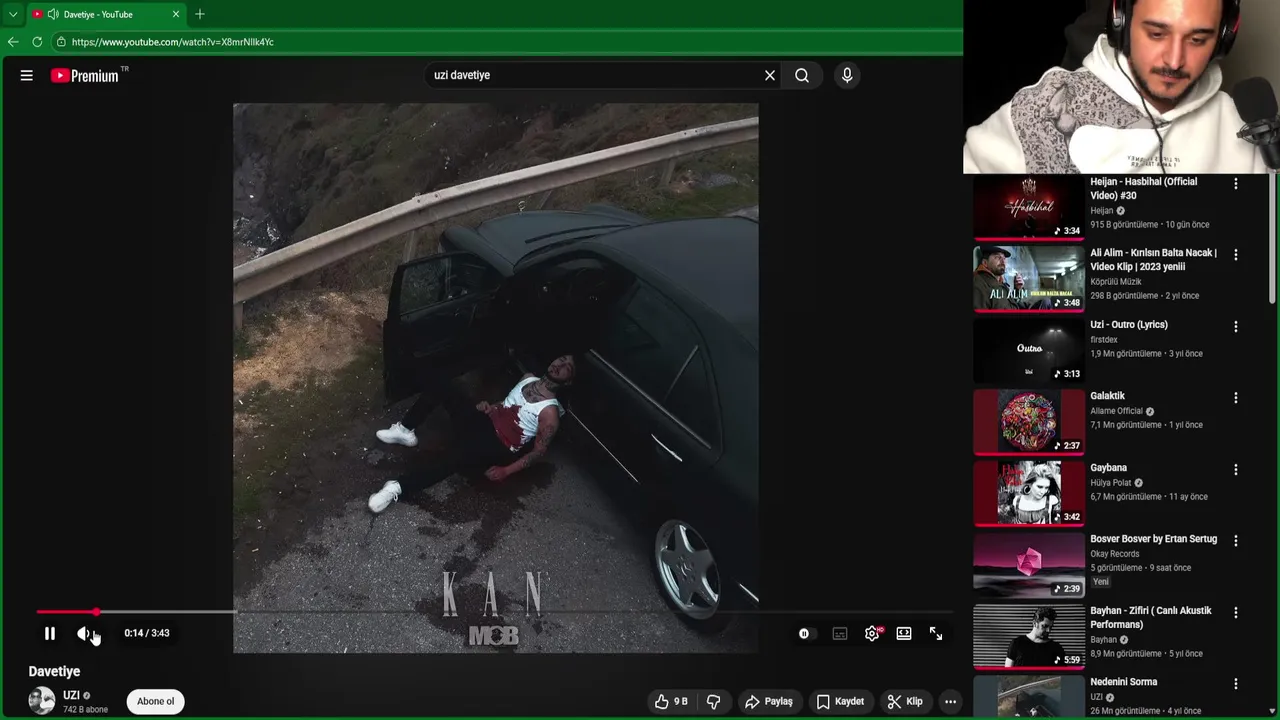Save video with Kaydet button
This screenshot has height=720, width=1280.
click(840, 701)
